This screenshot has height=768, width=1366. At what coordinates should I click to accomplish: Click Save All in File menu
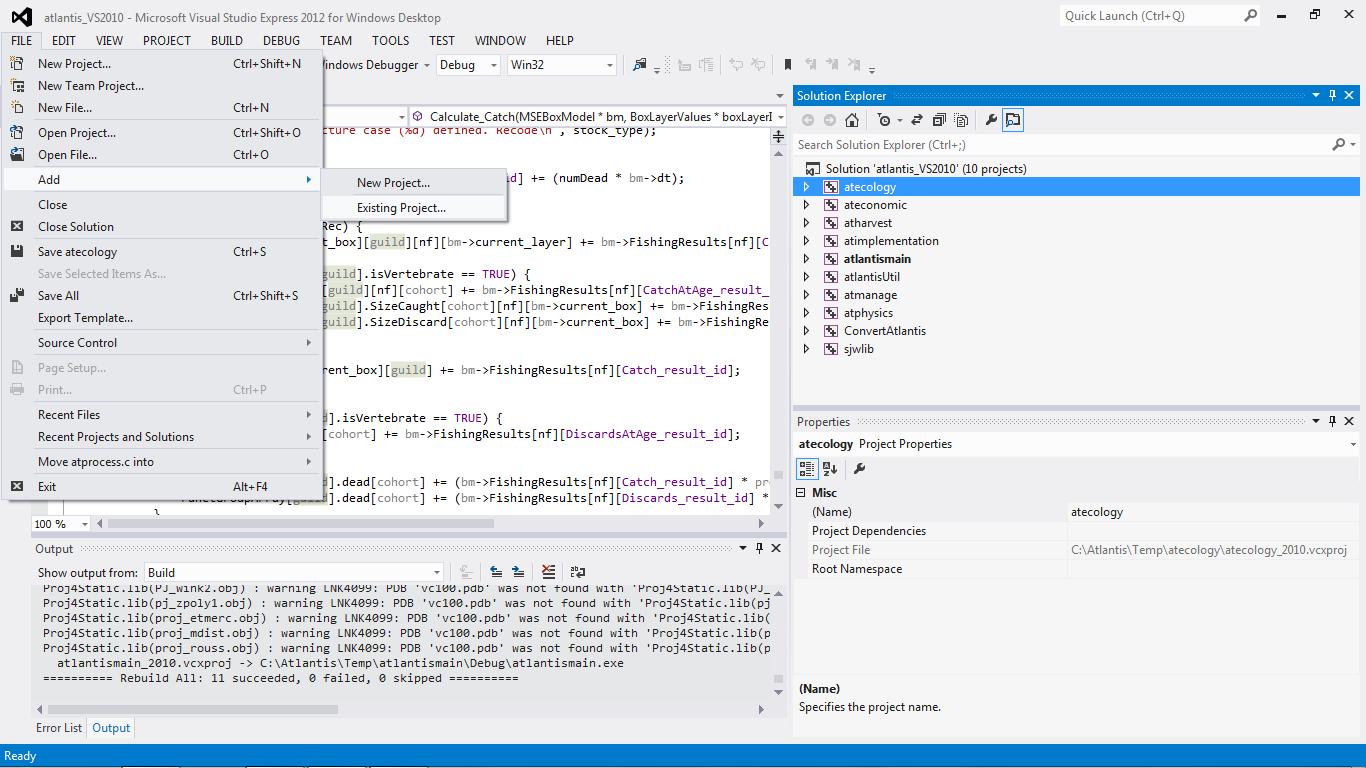tap(58, 296)
